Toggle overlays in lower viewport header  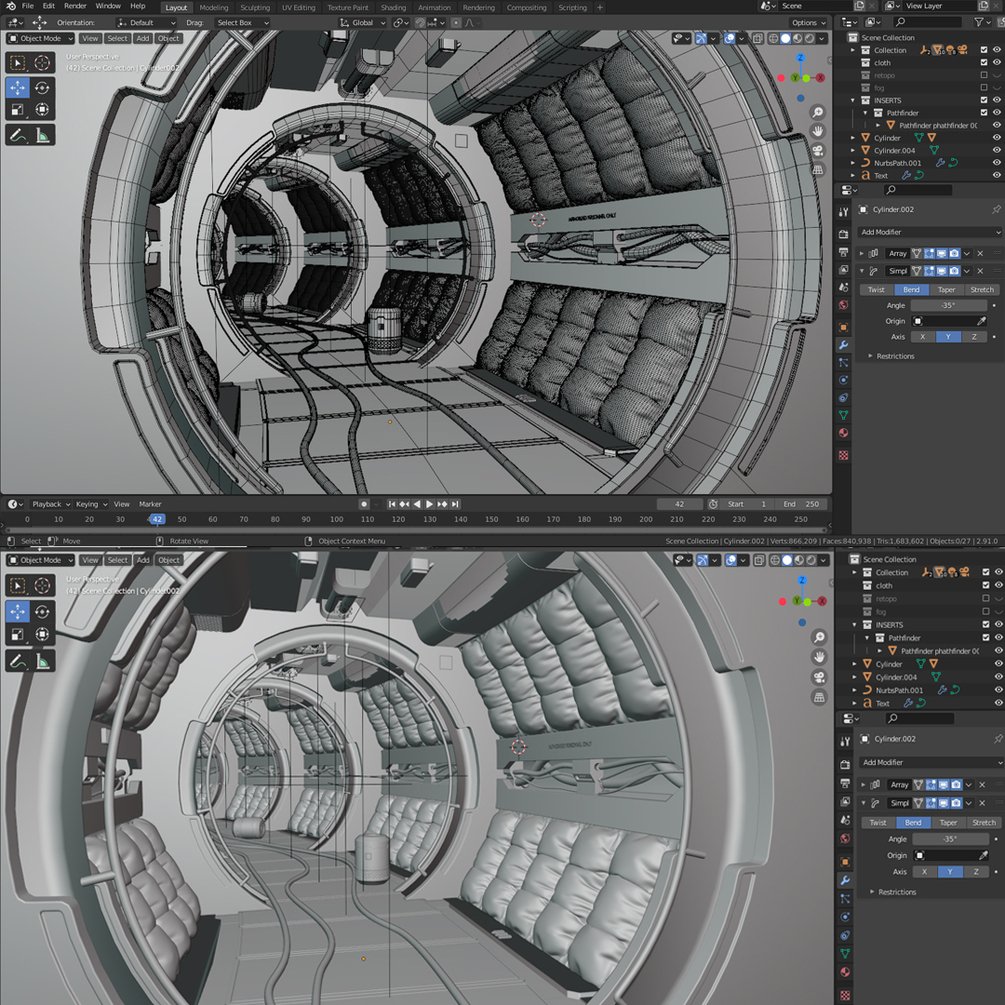click(732, 560)
